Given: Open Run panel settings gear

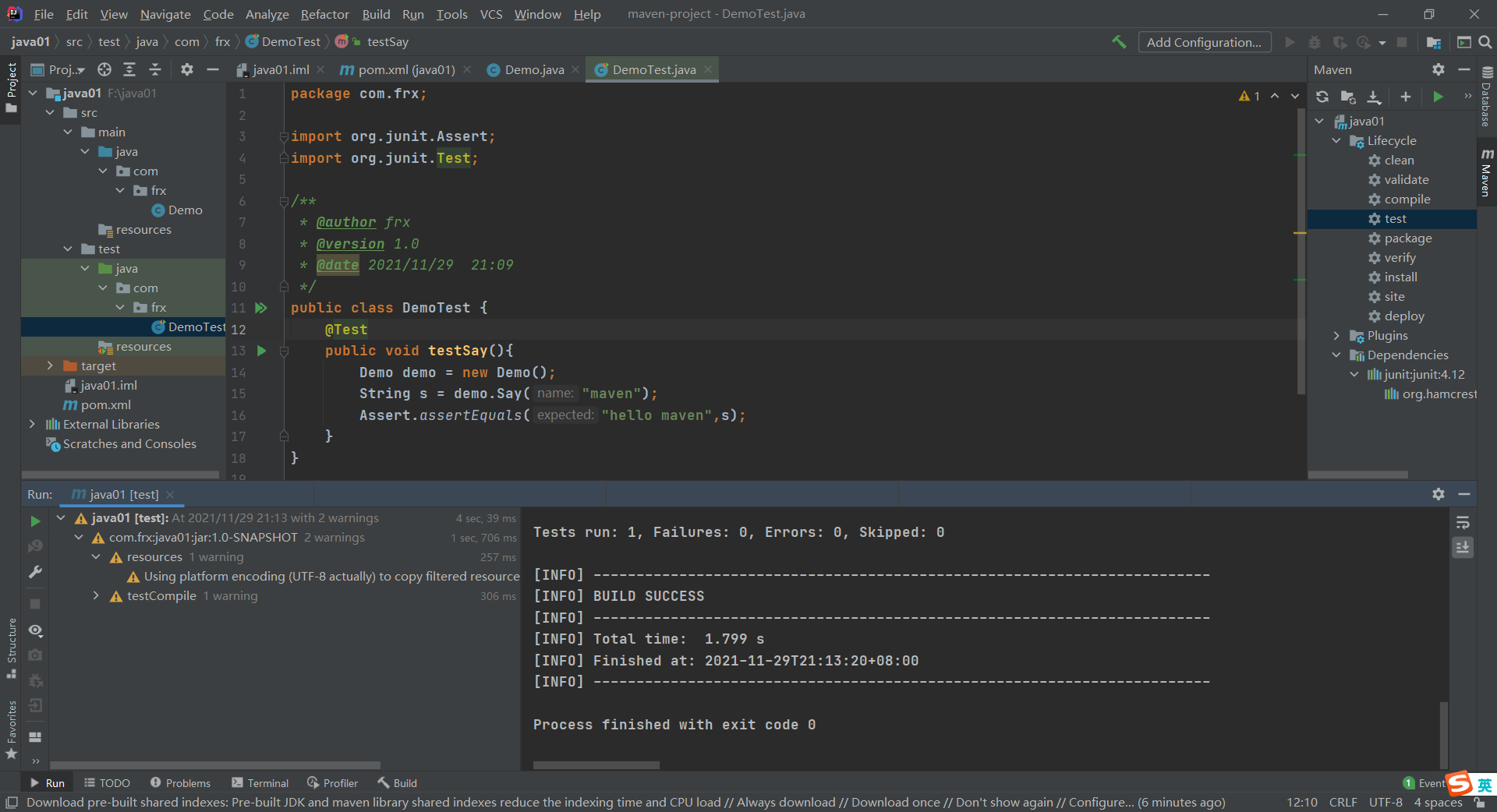Looking at the screenshot, I should [x=1439, y=494].
